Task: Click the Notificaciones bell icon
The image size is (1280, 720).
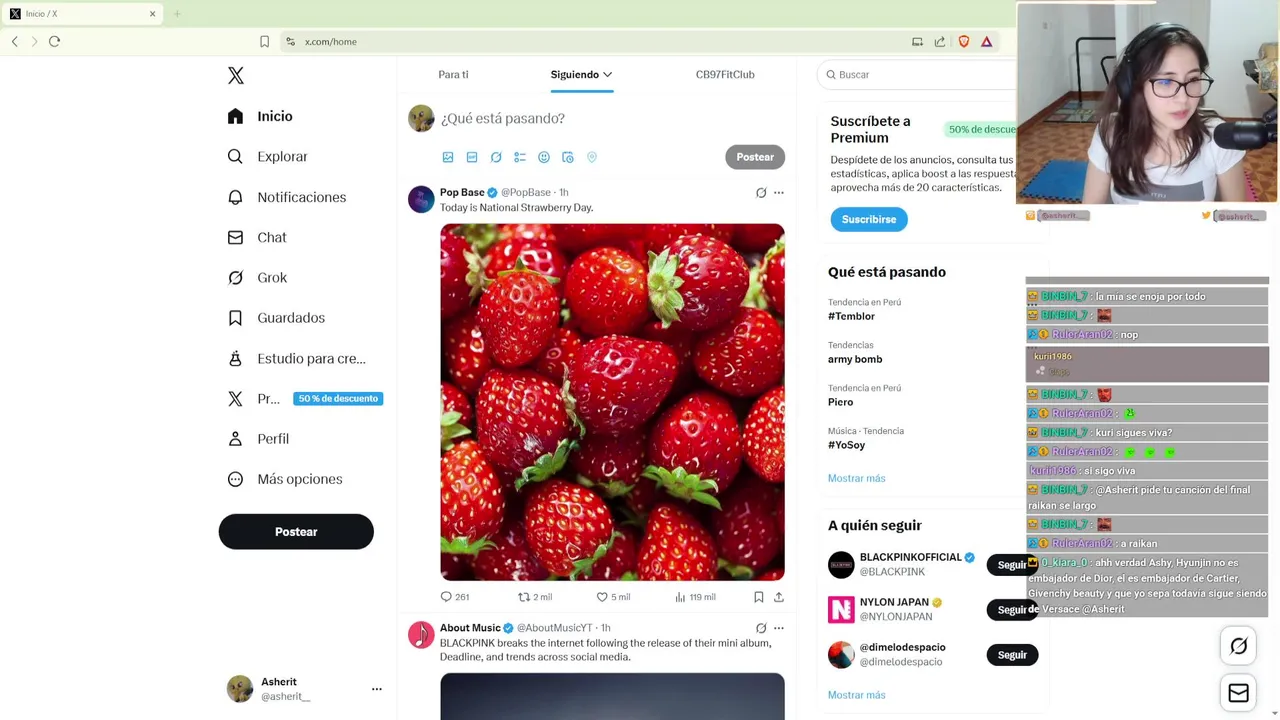Action: click(235, 197)
